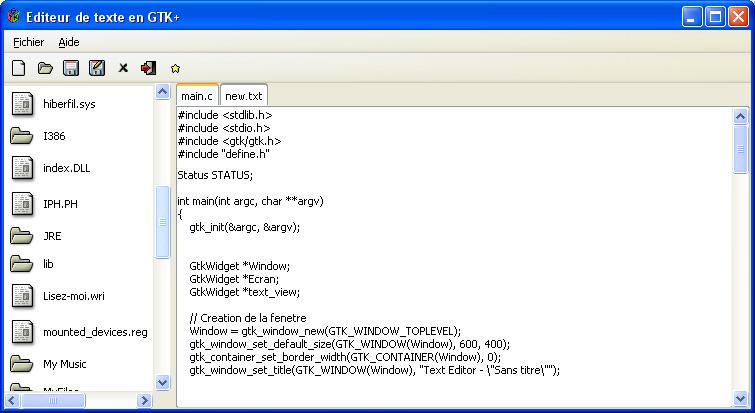Click the 'gtk_init(&argc, &argv);' line
This screenshot has width=755, height=413.
pyautogui.click(x=245, y=227)
